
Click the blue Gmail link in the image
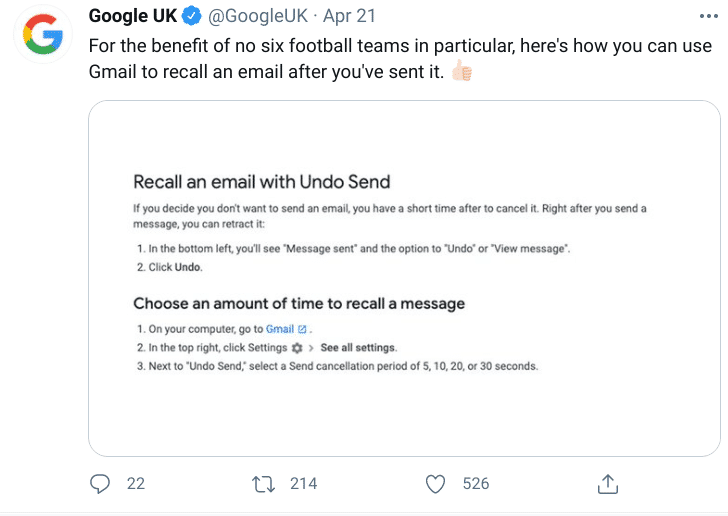pos(279,329)
